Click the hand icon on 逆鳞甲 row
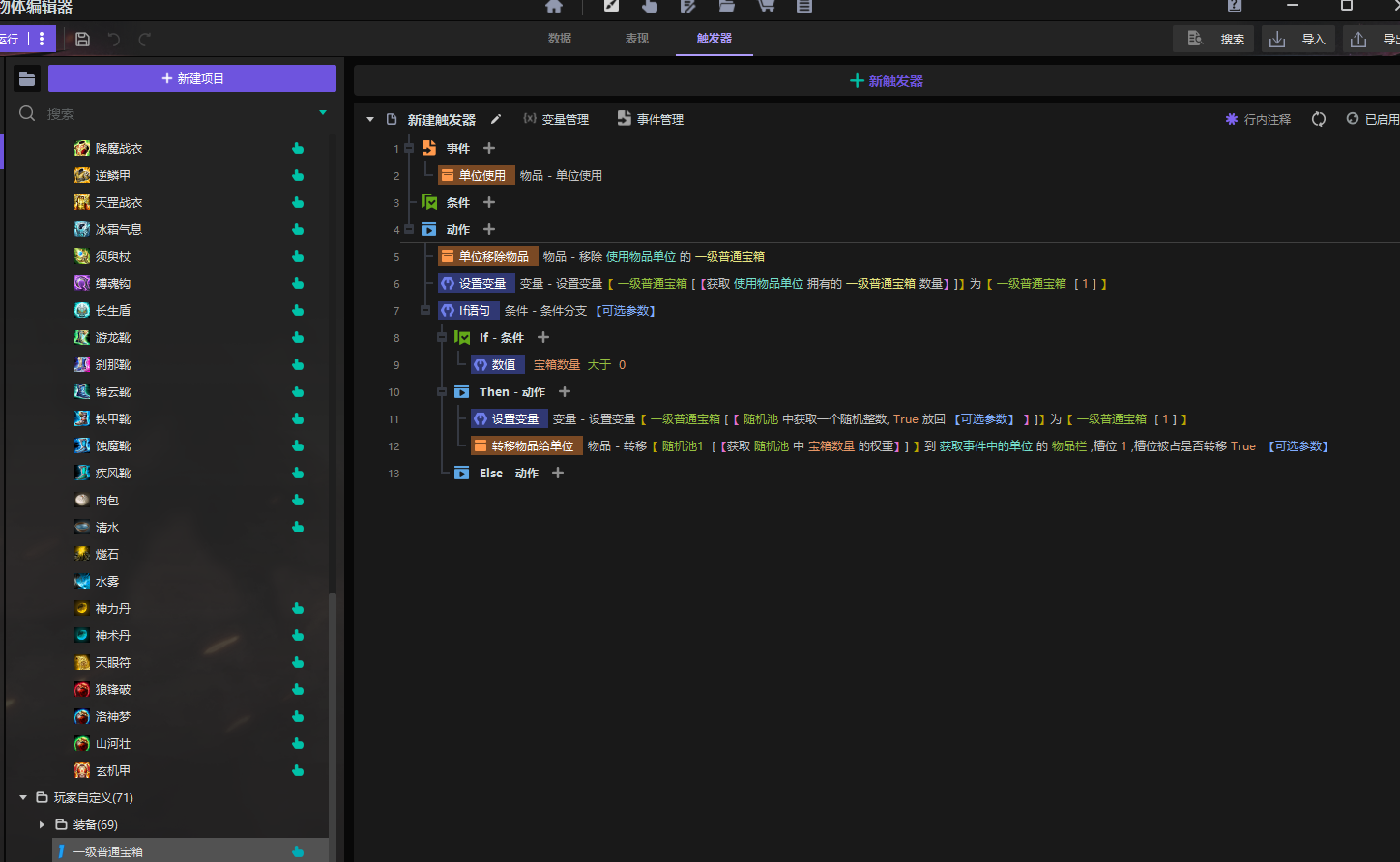This screenshot has height=862, width=1400. pos(298,175)
